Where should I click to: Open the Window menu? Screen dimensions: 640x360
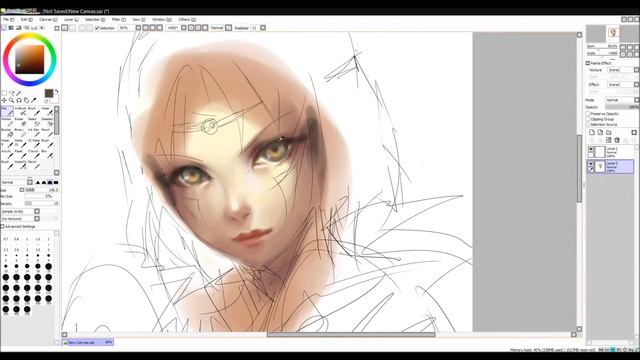162,20
